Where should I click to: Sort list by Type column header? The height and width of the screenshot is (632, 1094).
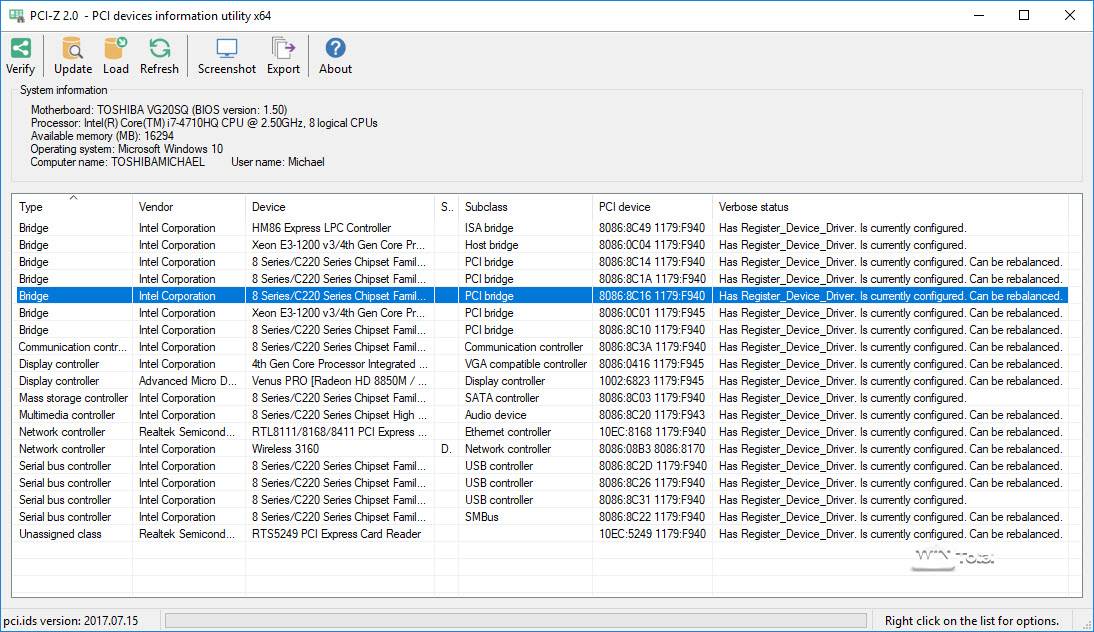[x=72, y=207]
